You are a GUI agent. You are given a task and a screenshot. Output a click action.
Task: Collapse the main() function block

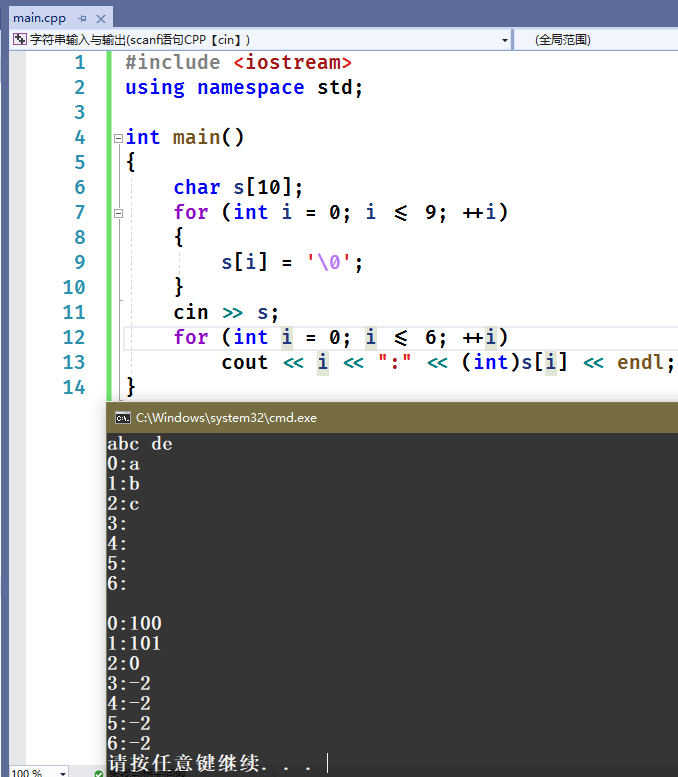coord(118,138)
